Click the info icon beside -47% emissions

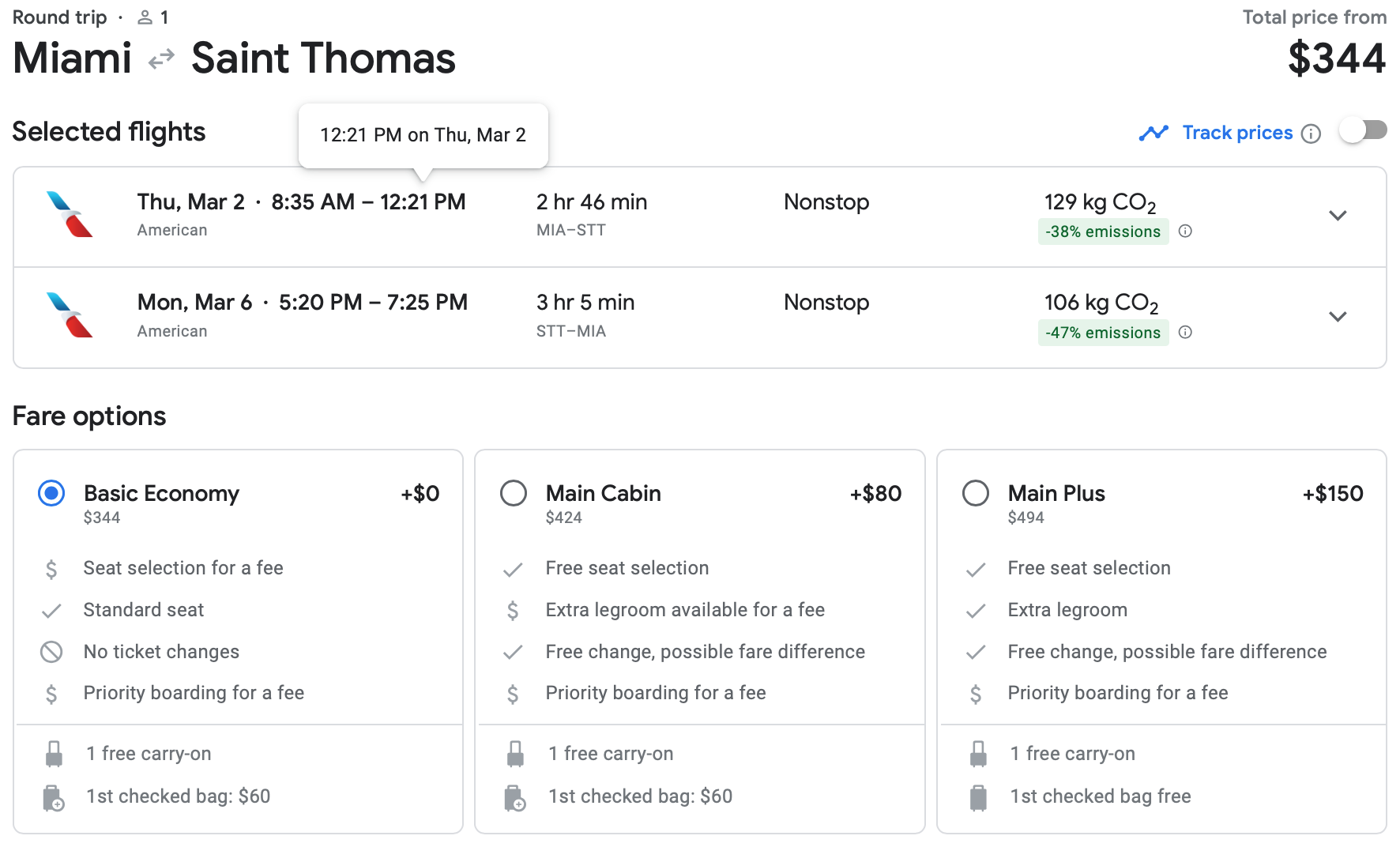[x=1184, y=332]
